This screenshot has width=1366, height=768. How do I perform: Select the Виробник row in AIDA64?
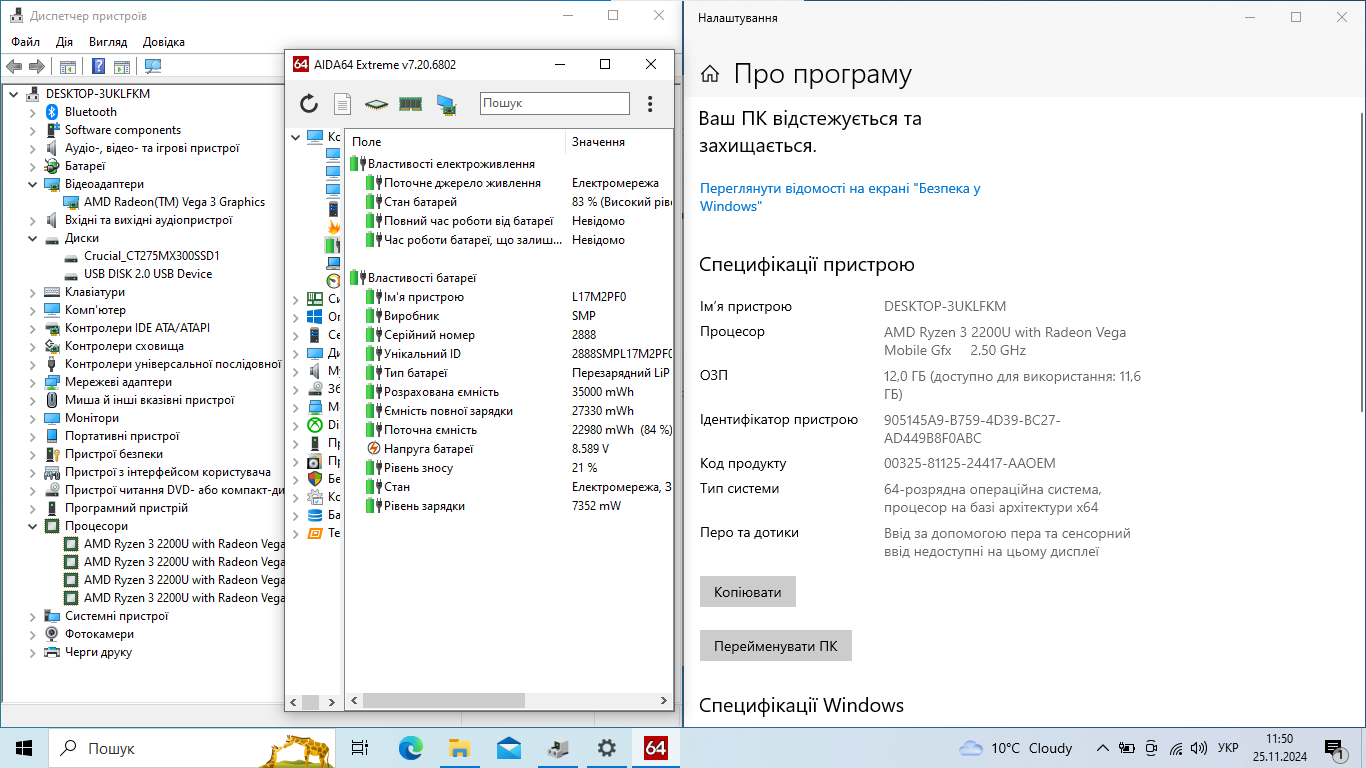(510, 316)
